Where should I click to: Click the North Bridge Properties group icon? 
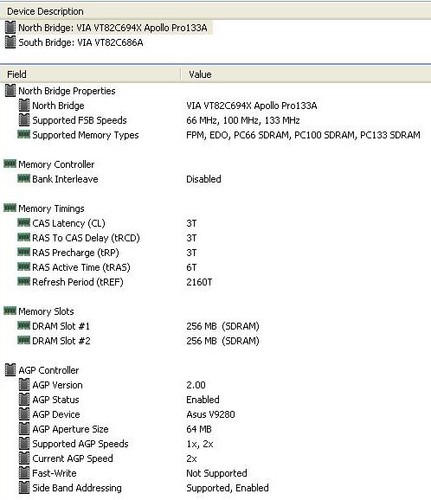pos(10,91)
